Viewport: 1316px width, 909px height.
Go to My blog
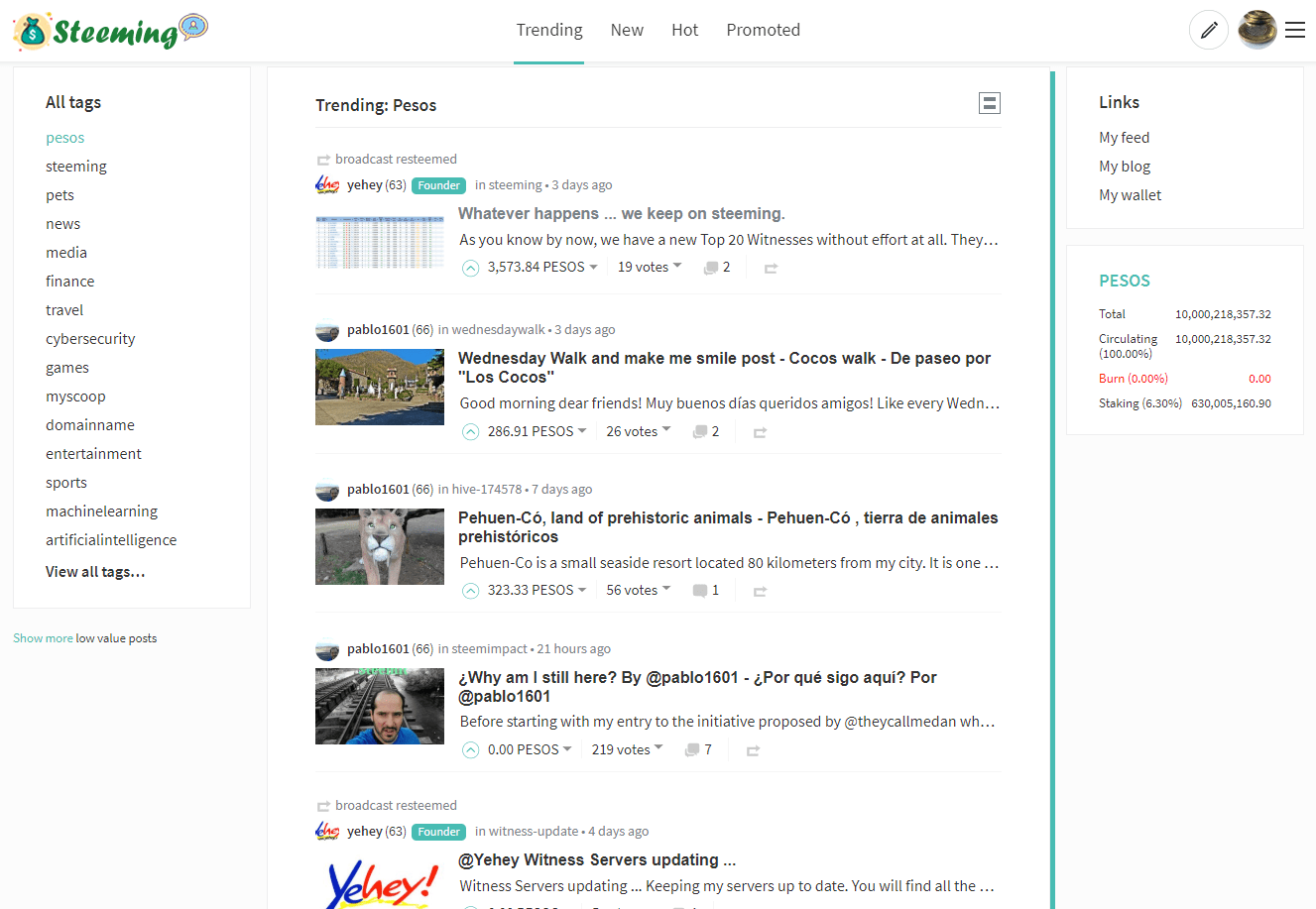coord(1125,167)
